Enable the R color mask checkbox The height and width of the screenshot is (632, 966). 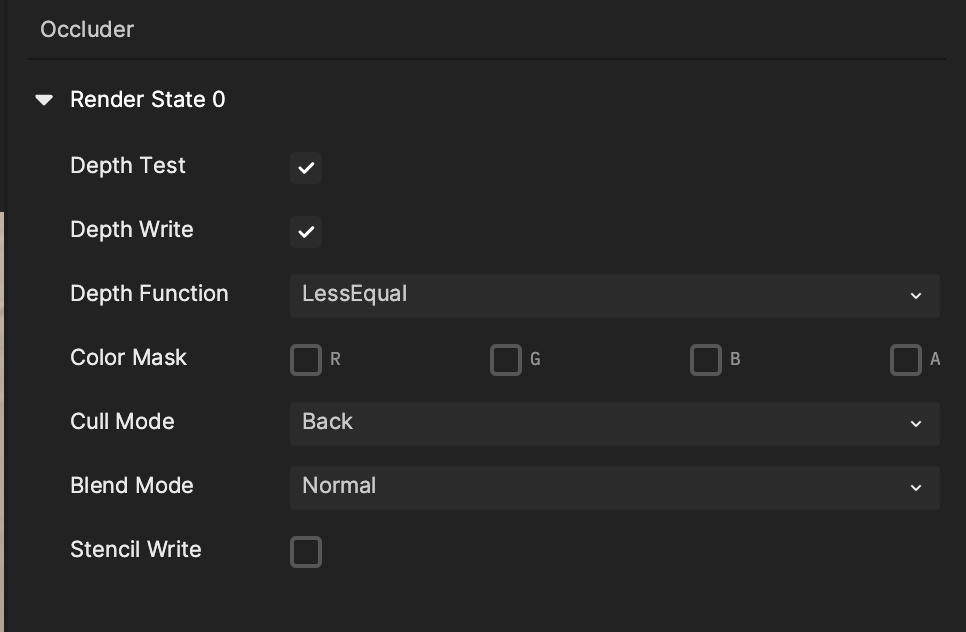point(306,360)
